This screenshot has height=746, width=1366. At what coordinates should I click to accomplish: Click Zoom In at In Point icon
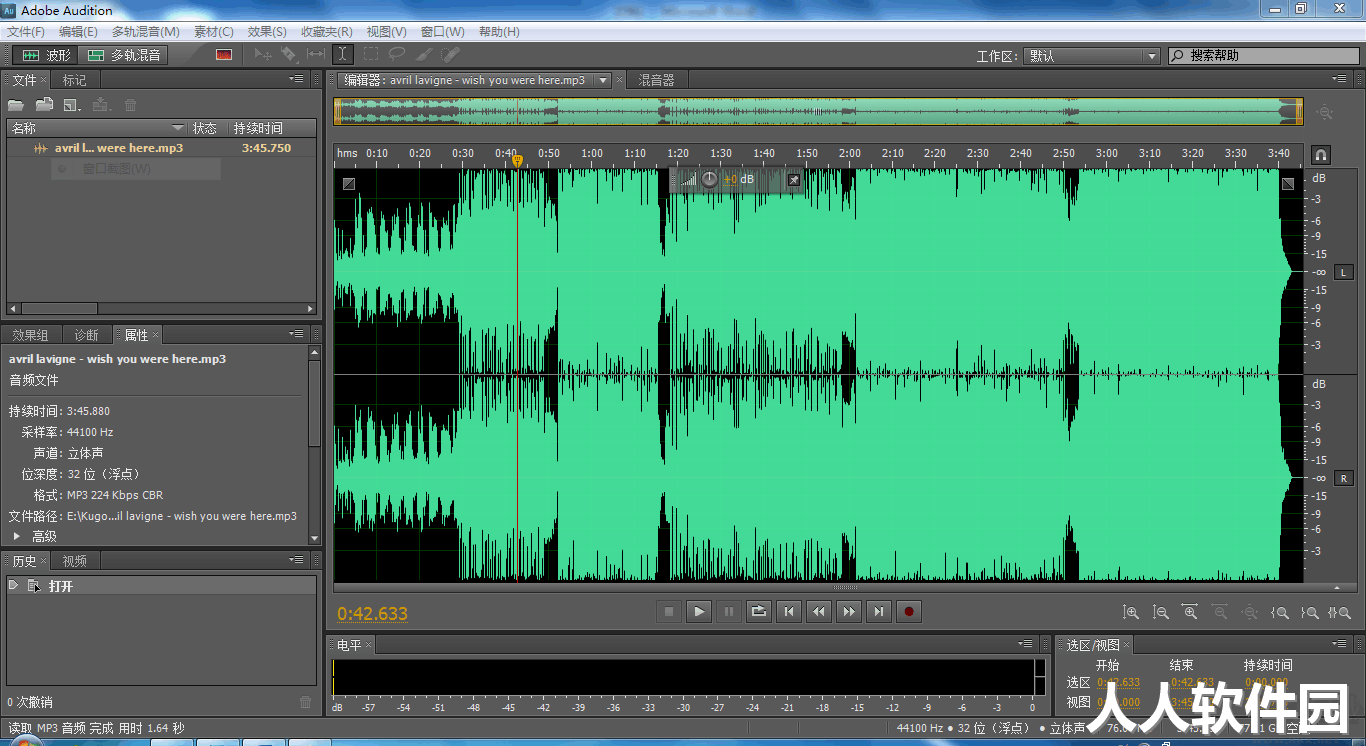1280,612
